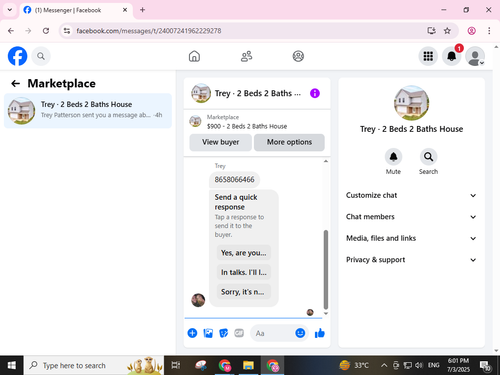
Task: Show hidden system tray icons
Action: click(x=384, y=365)
